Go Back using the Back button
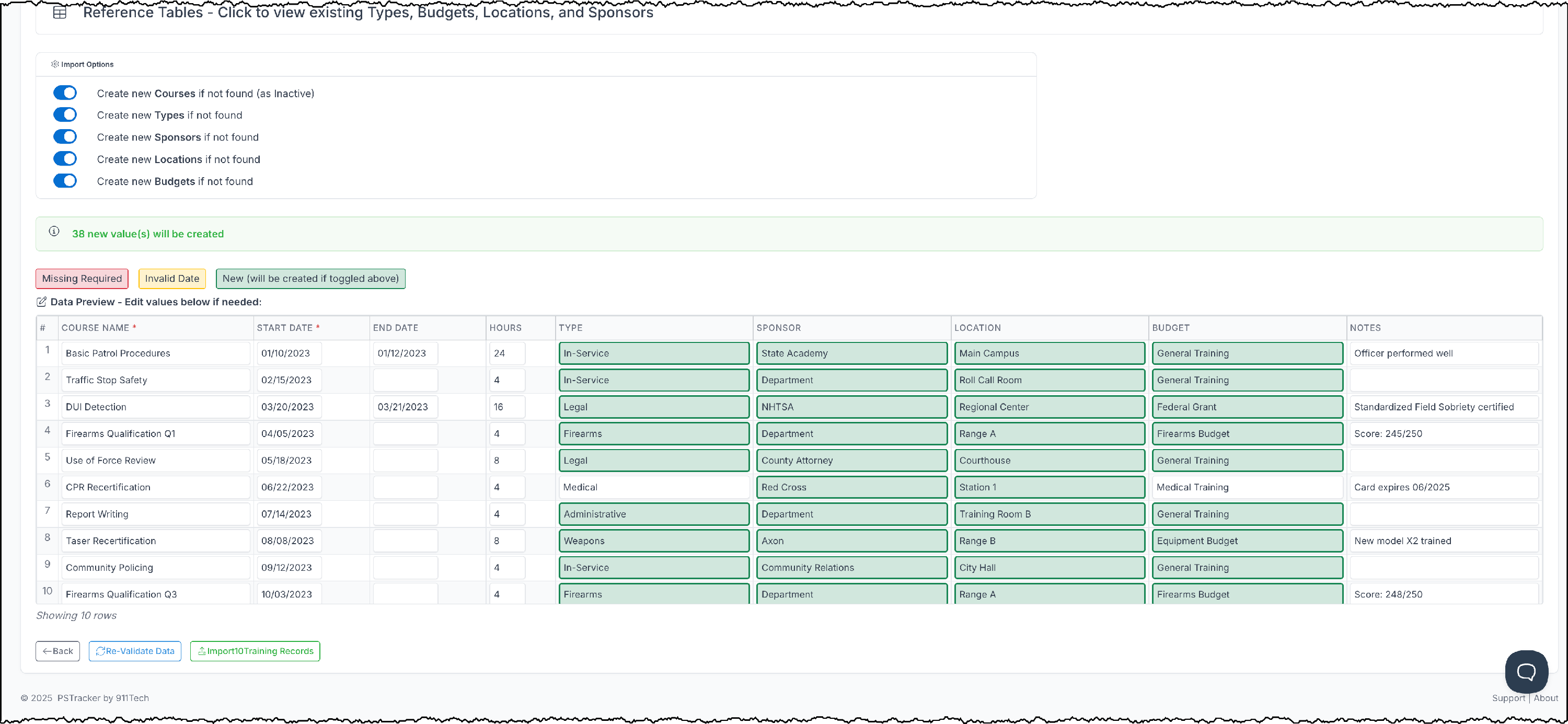The image size is (1568, 724). (58, 651)
